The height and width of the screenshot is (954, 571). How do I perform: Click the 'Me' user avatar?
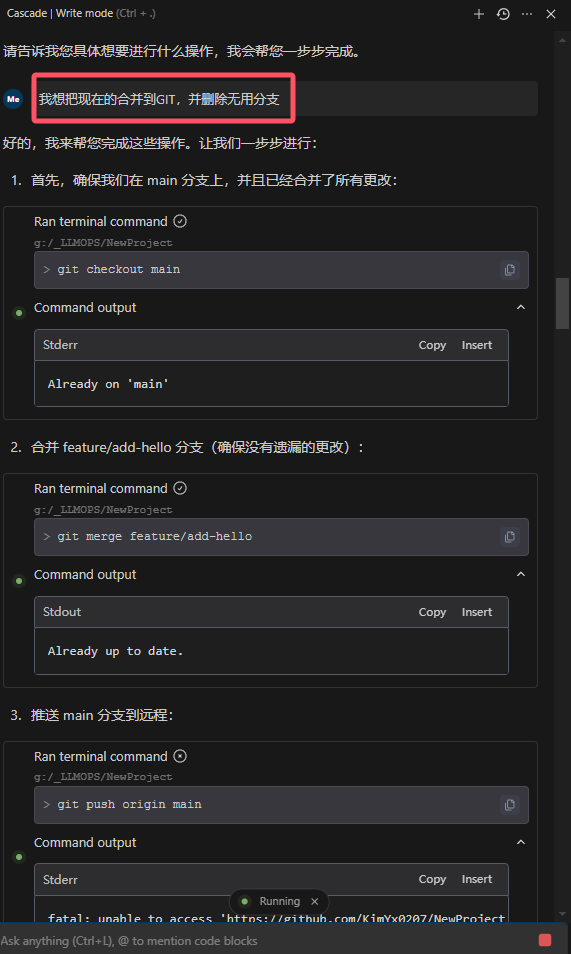(13, 99)
